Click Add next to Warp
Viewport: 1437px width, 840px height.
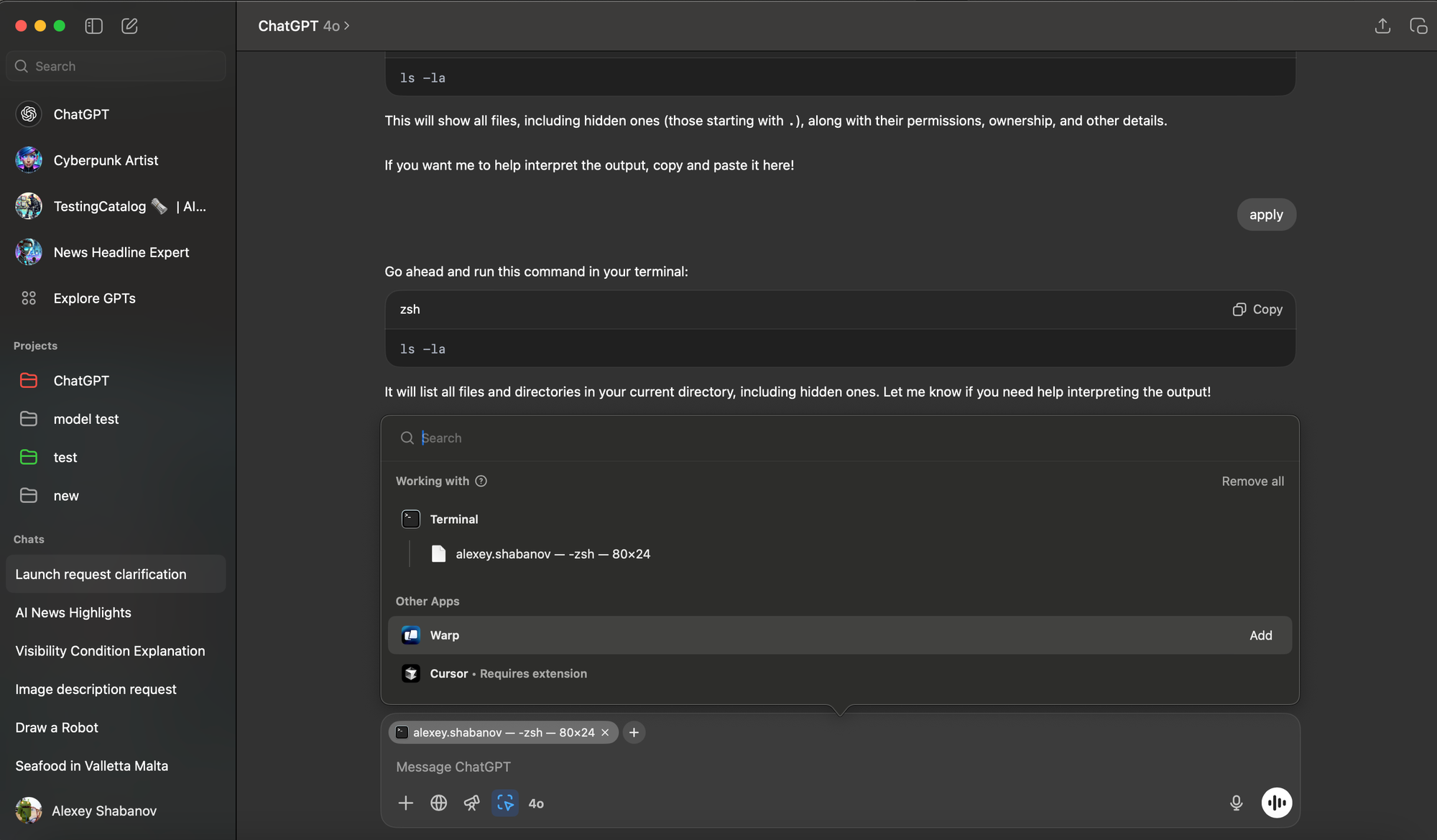tap(1260, 635)
